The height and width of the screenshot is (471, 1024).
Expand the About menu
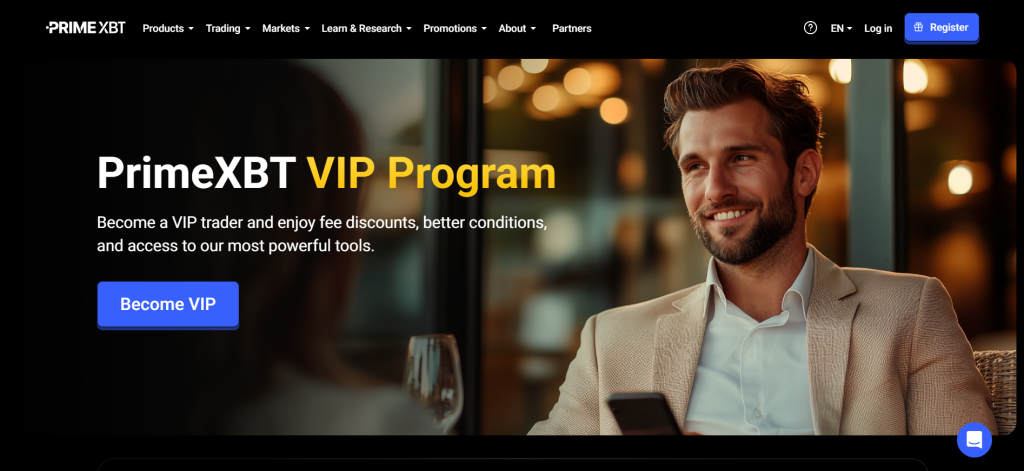click(x=517, y=29)
